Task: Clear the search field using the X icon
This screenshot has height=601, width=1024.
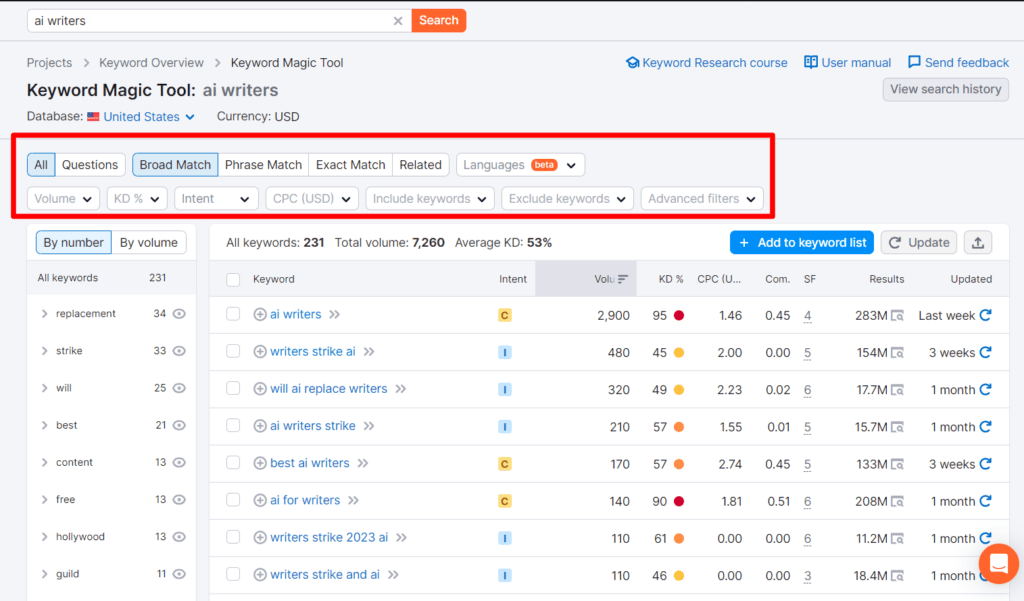Action: (x=398, y=20)
